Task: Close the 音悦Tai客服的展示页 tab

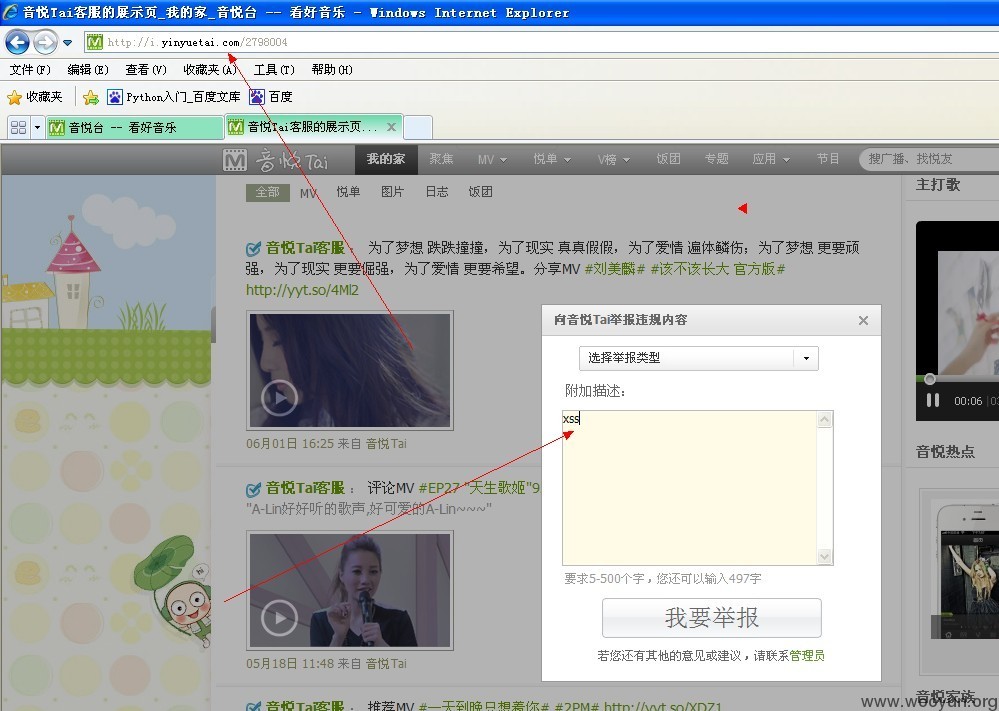Action: click(392, 127)
